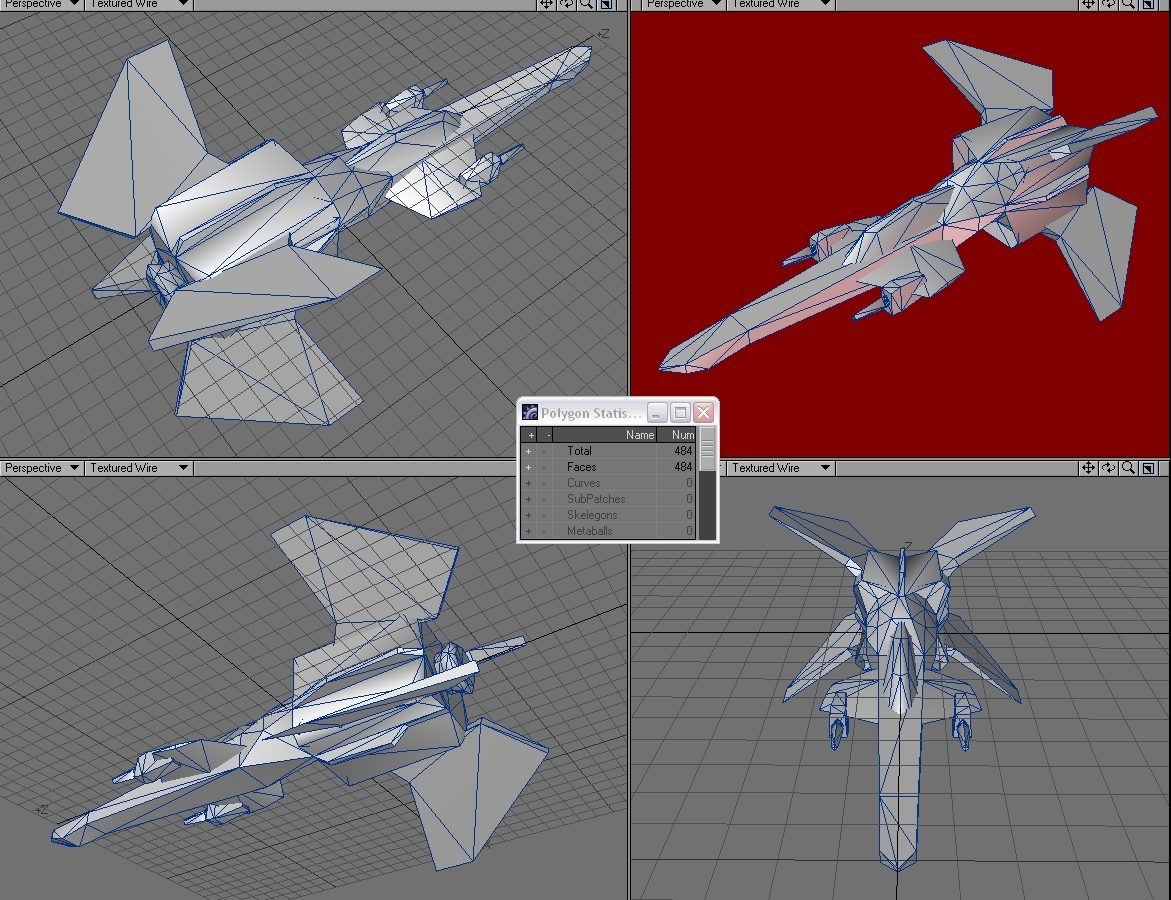Click the plus button in the statistics header
The height and width of the screenshot is (900, 1171).
530,435
